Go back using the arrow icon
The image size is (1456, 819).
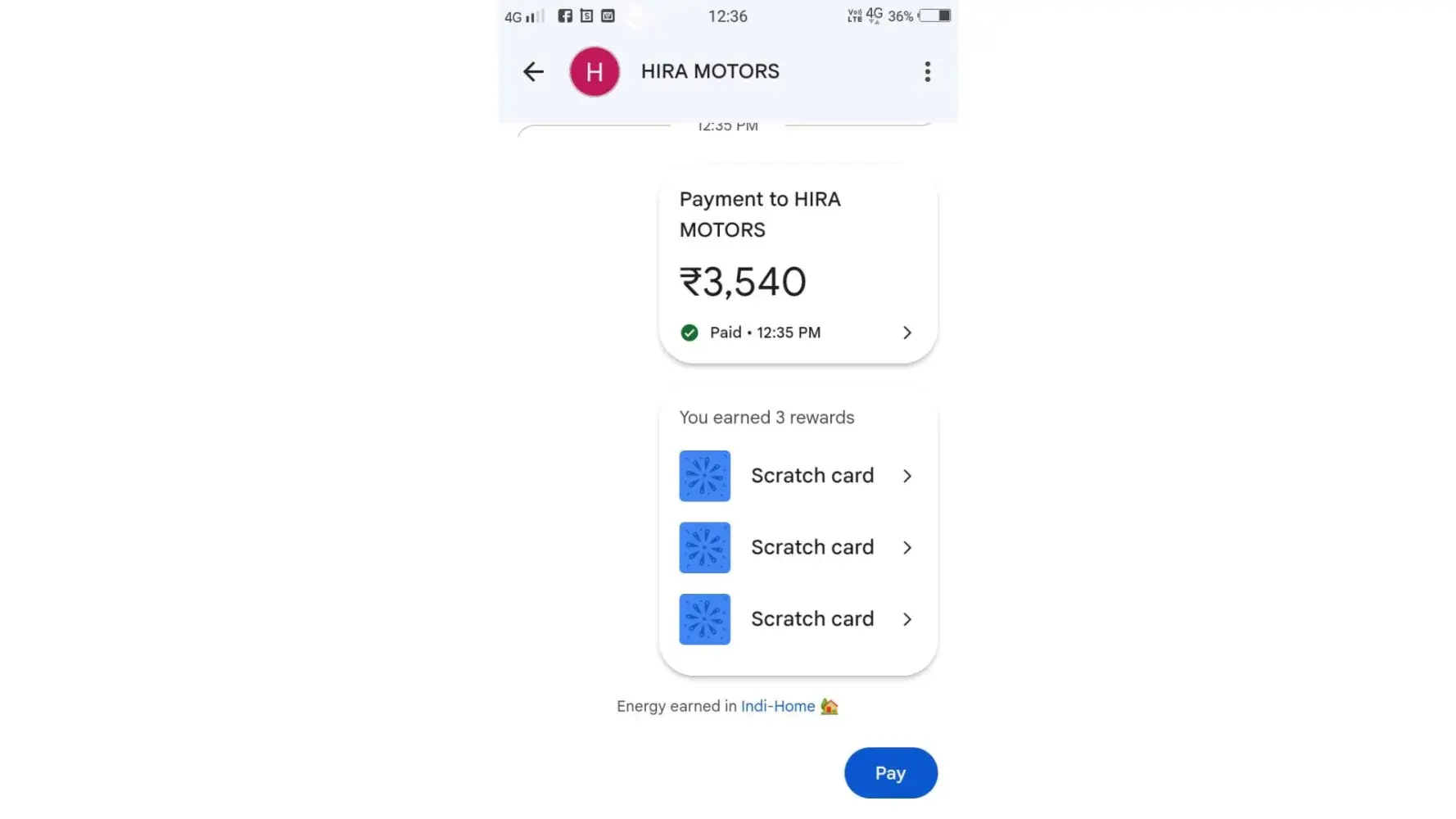[x=533, y=72]
